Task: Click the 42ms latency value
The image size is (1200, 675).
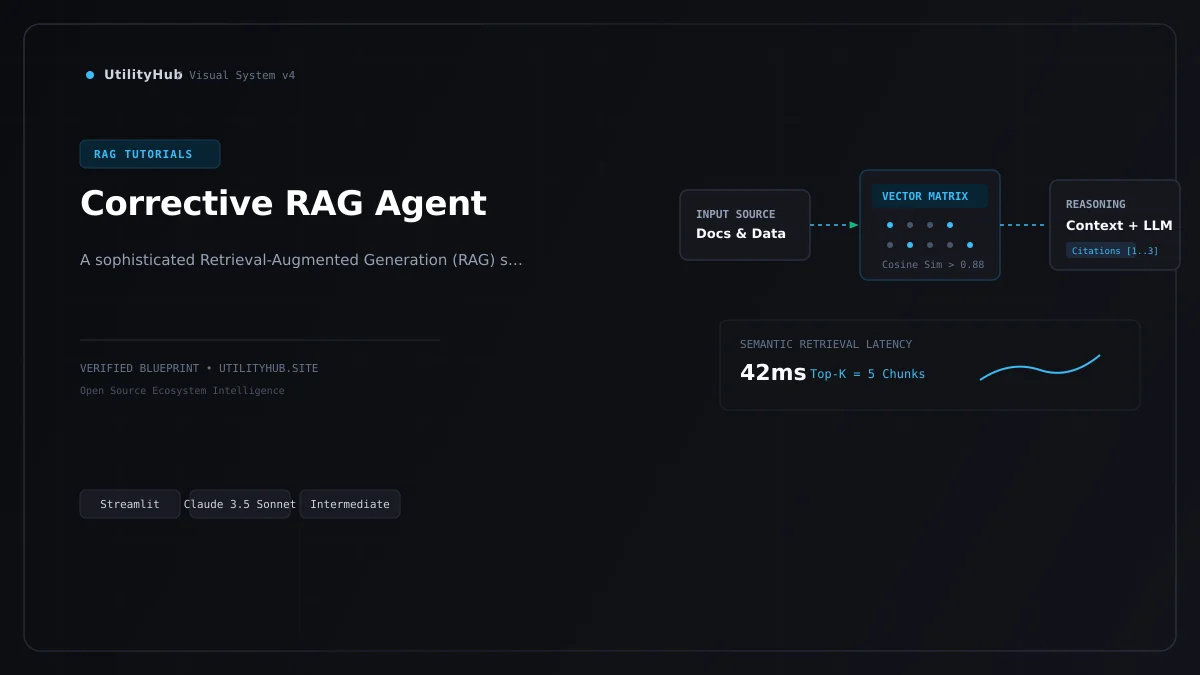Action: click(x=773, y=373)
